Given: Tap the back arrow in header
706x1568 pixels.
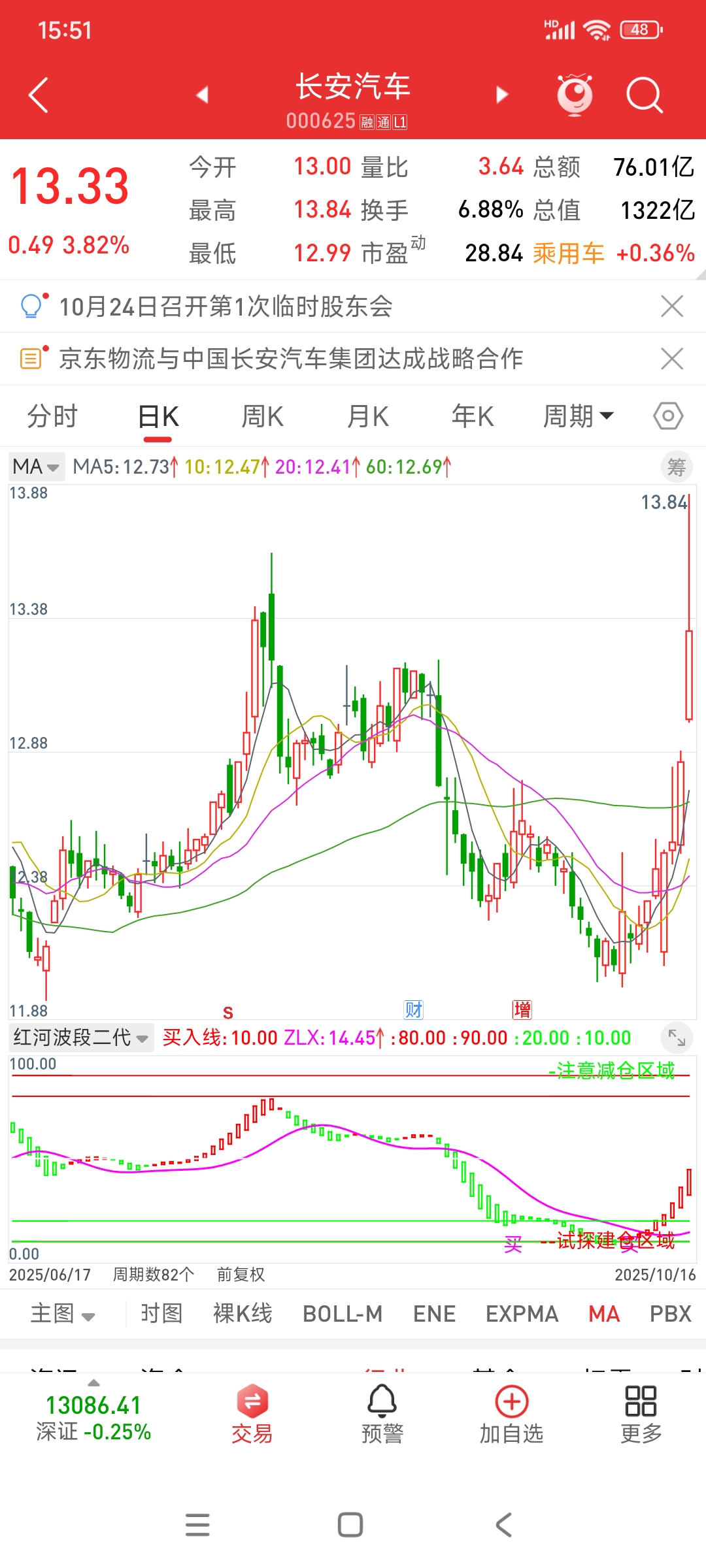Looking at the screenshot, I should (39, 95).
